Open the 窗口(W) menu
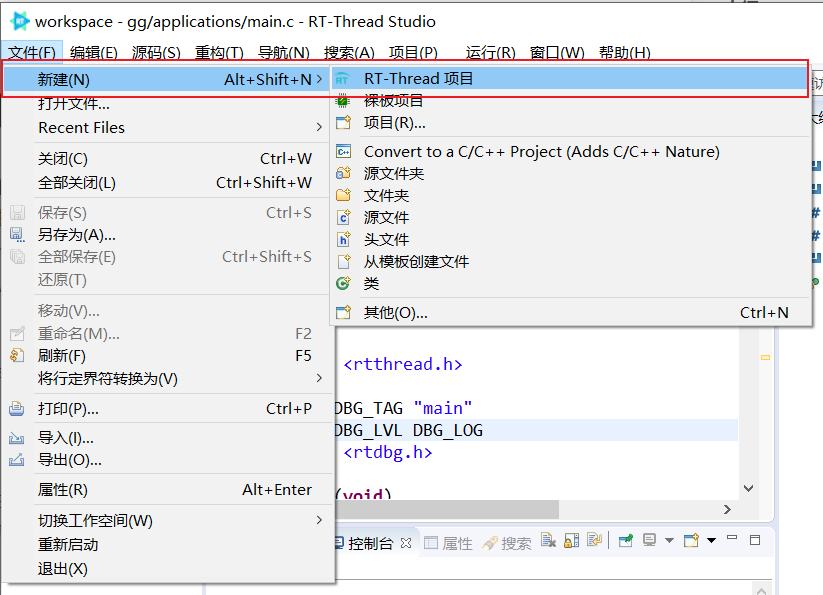The image size is (823, 595). 557,52
